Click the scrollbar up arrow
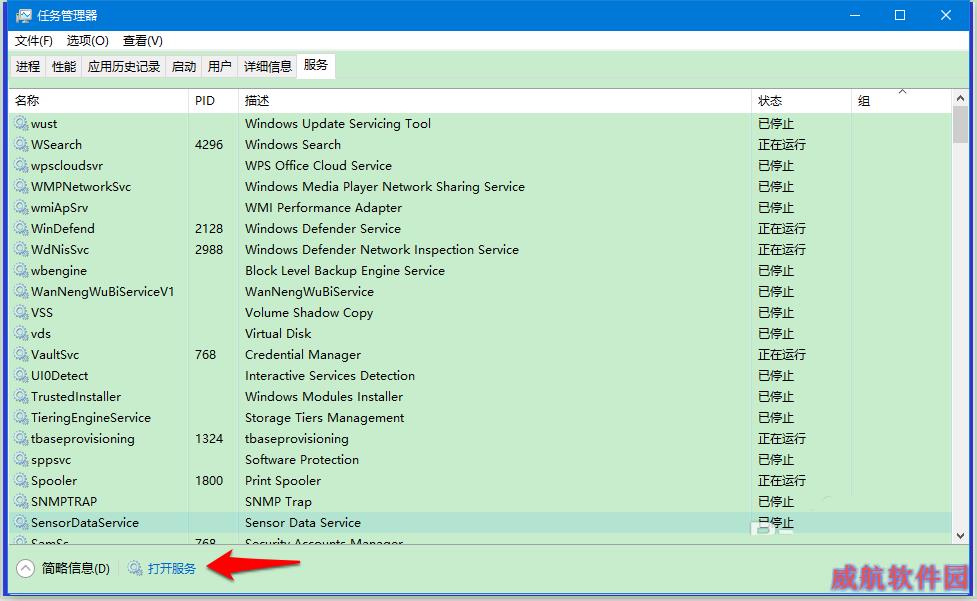This screenshot has height=601, width=977. 960,98
